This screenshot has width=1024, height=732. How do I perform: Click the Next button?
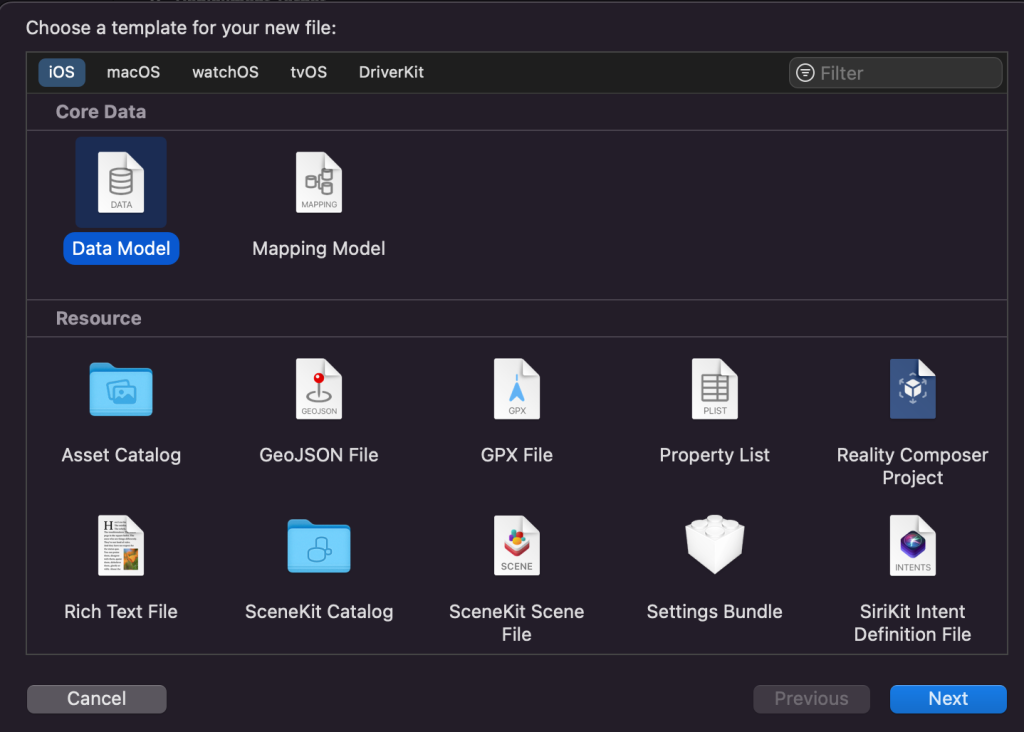947,699
